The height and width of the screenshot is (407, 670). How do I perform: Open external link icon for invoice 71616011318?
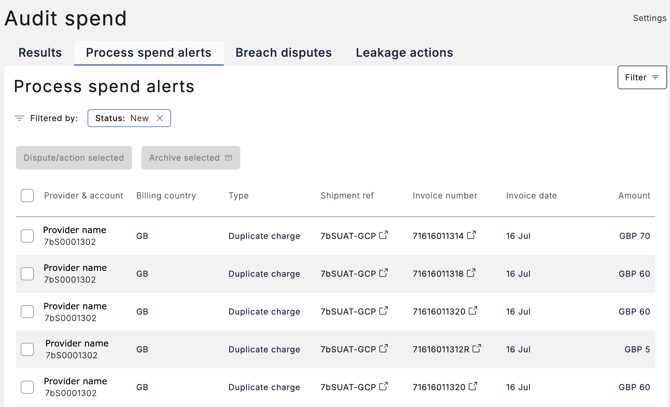coord(472,273)
